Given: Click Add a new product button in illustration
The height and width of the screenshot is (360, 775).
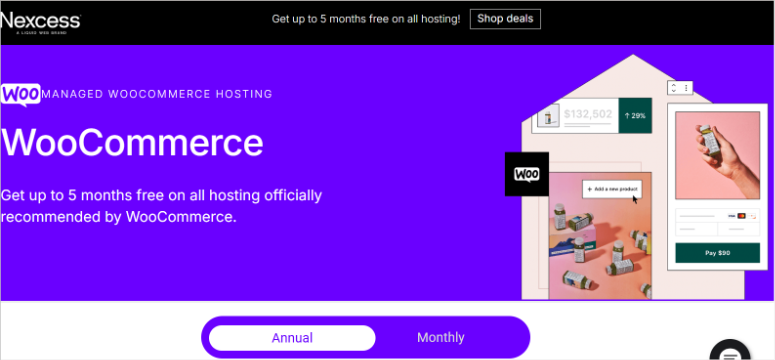Looking at the screenshot, I should [612, 189].
